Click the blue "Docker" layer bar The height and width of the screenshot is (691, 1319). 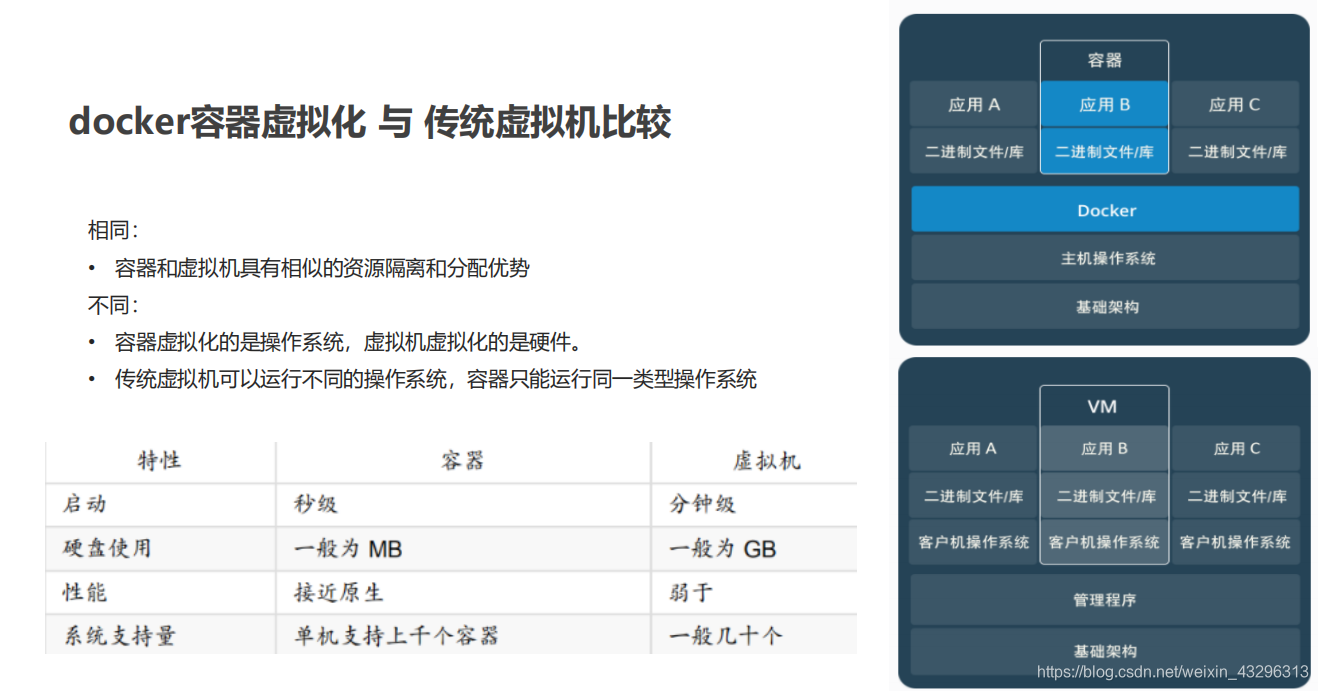pyautogui.click(x=1105, y=210)
